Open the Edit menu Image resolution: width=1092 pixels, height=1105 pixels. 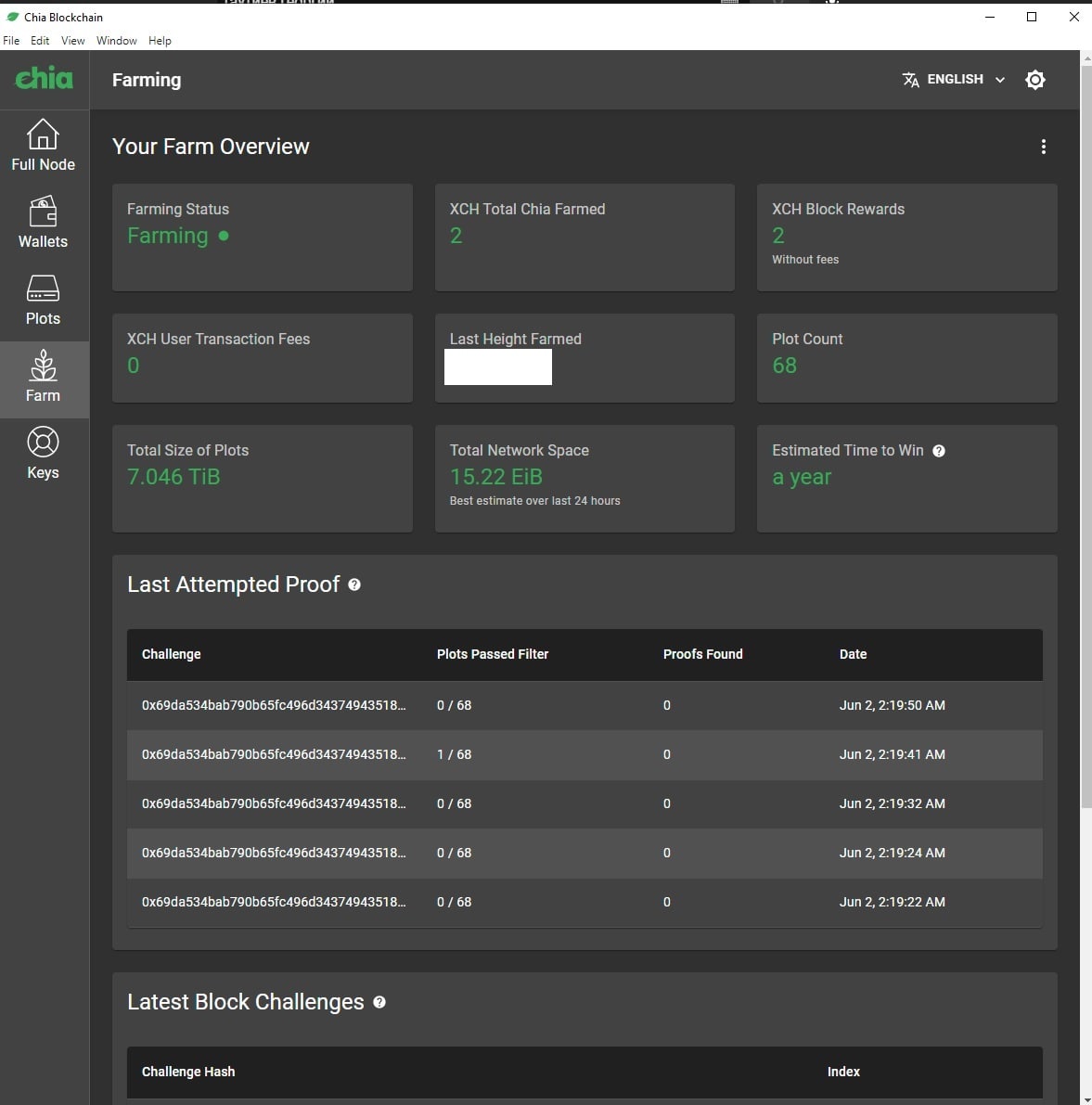click(40, 41)
